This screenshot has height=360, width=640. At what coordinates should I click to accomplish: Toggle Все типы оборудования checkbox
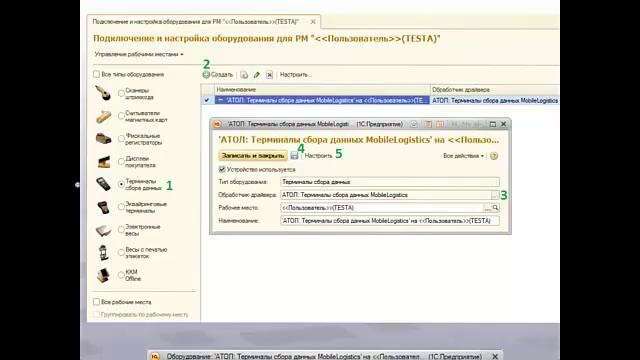pos(96,74)
